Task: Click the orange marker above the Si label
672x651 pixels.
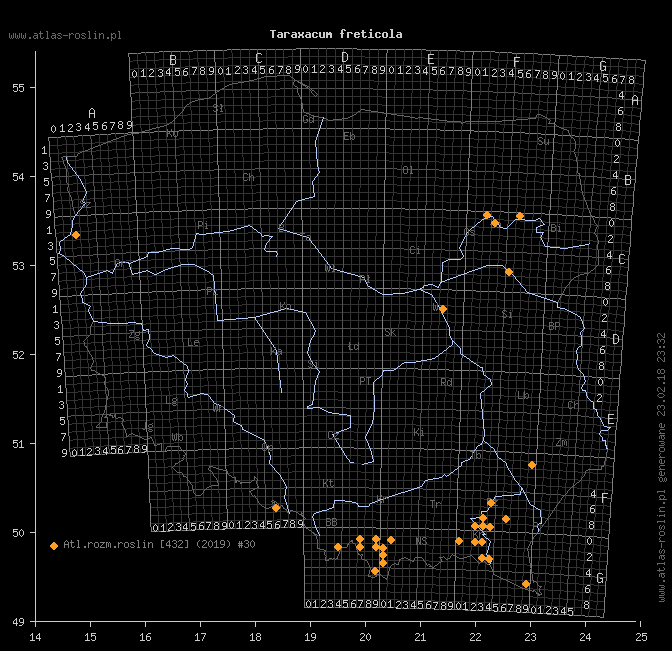Action: pos(509,272)
